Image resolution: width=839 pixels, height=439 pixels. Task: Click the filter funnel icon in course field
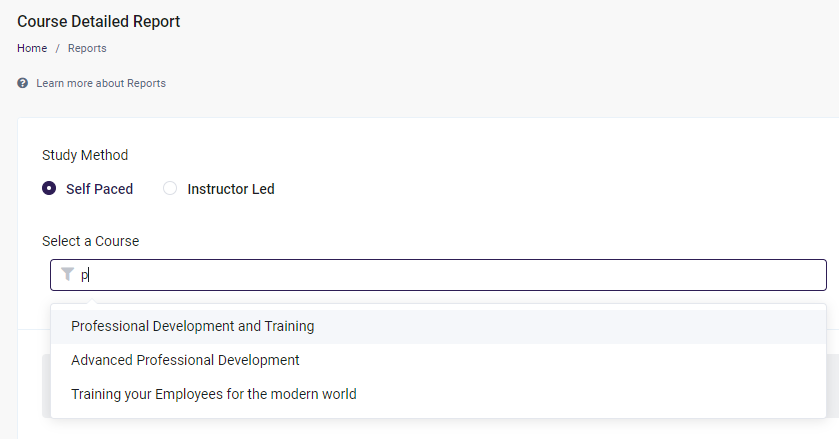[x=68, y=274]
